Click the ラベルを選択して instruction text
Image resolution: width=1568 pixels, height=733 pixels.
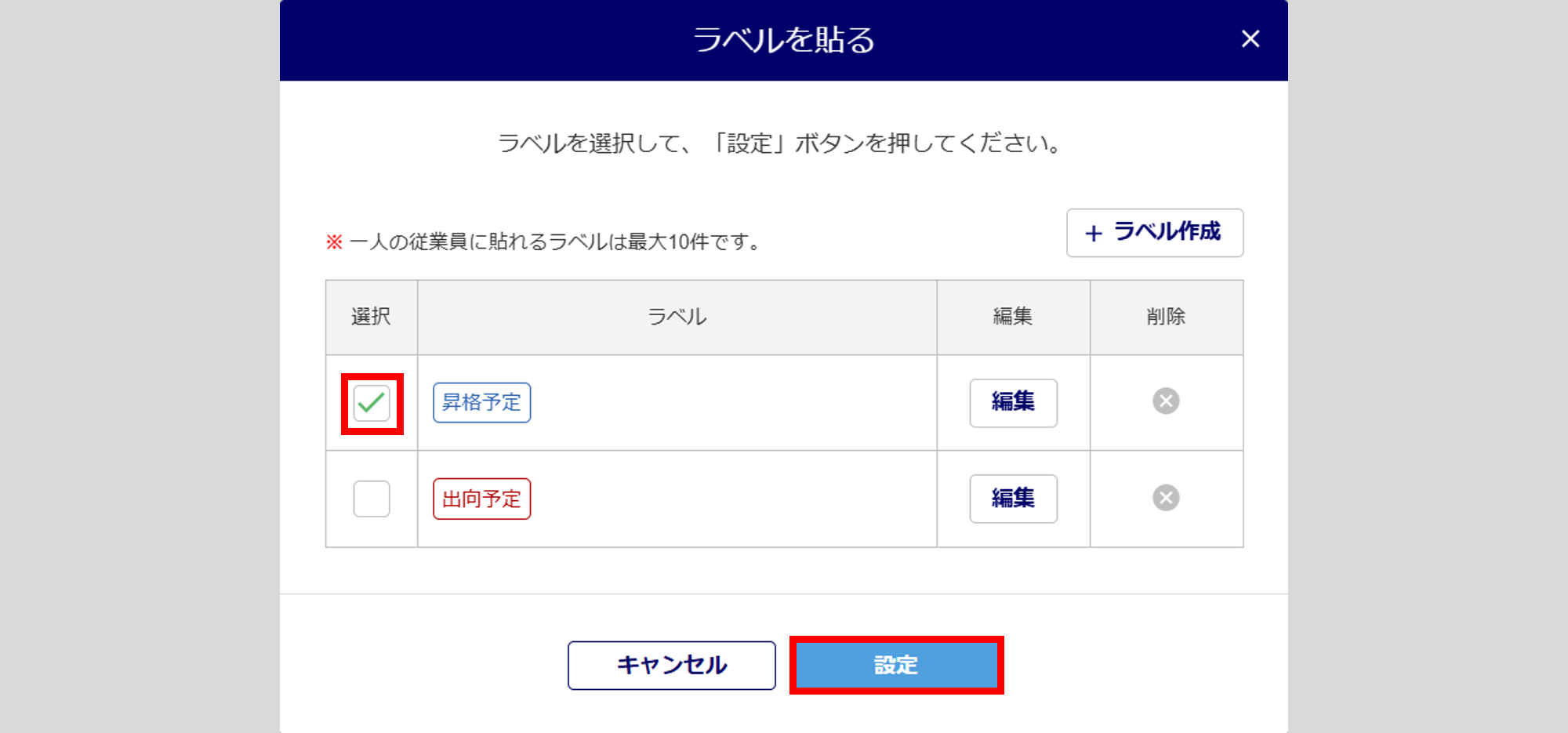click(x=781, y=144)
